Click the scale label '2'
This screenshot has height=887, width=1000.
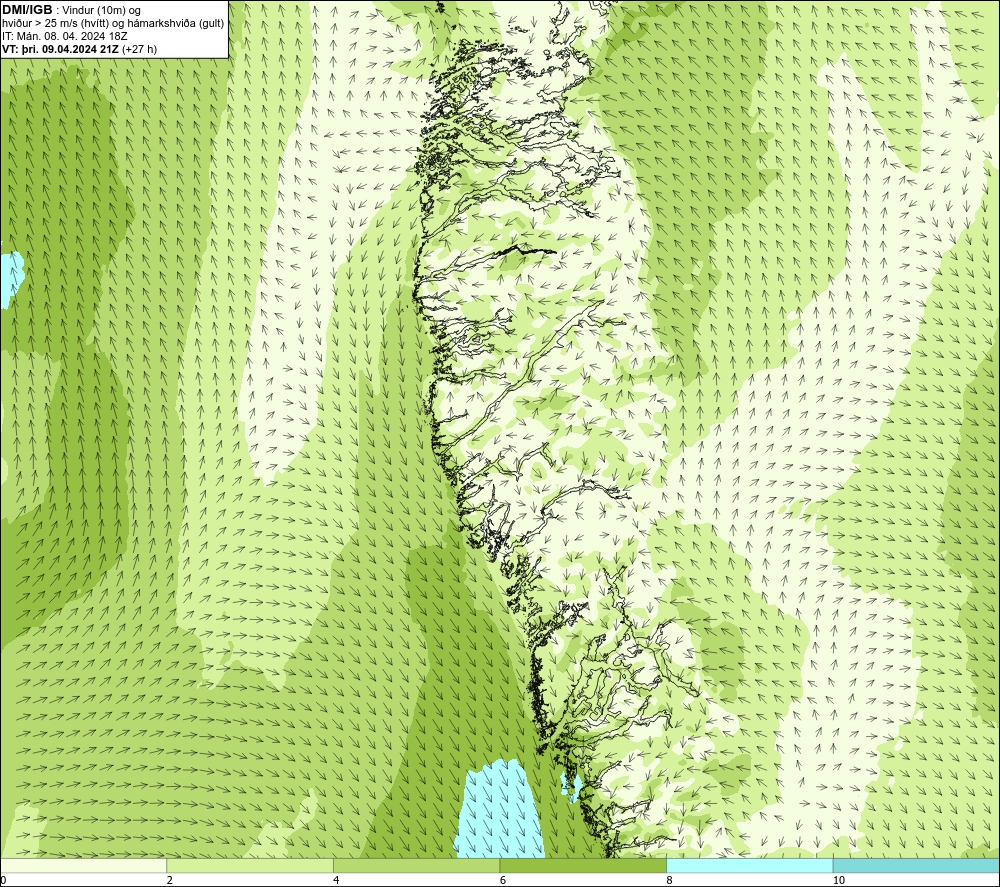pos(170,880)
